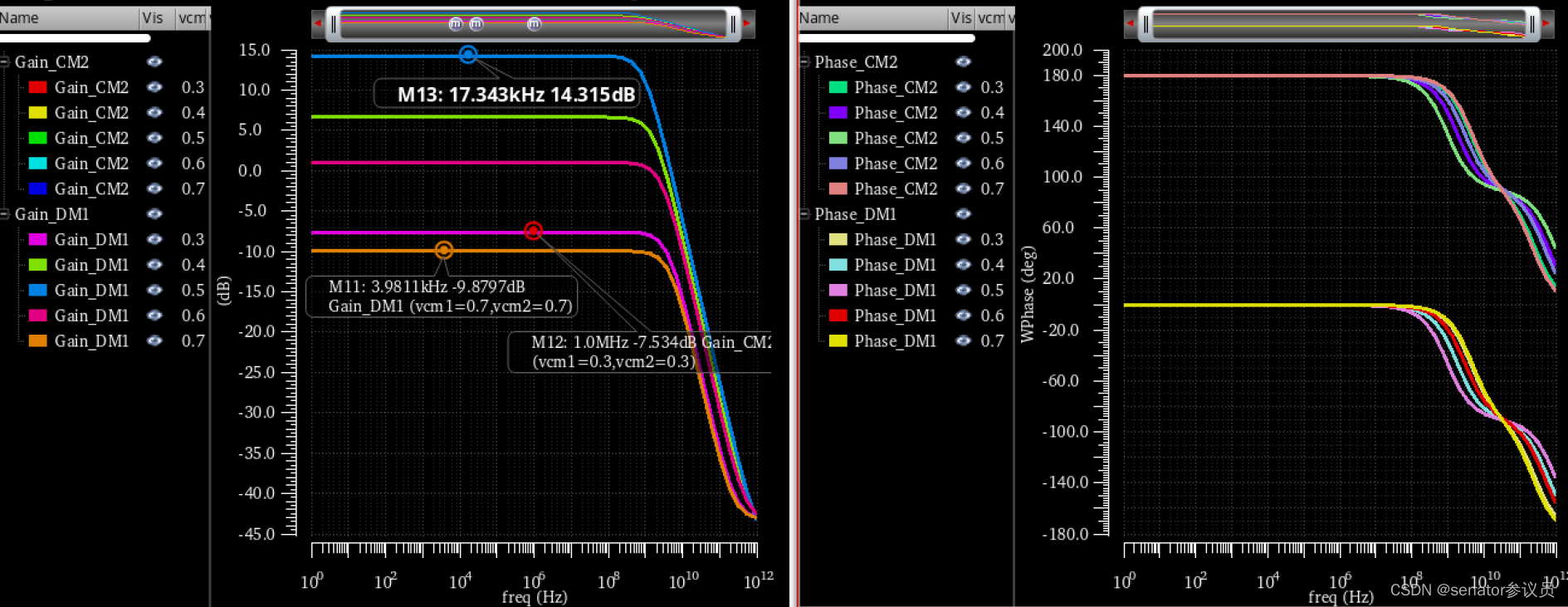Toggle visibility of Phase_CM2 group
This screenshot has height=607, width=1568.
click(x=963, y=61)
